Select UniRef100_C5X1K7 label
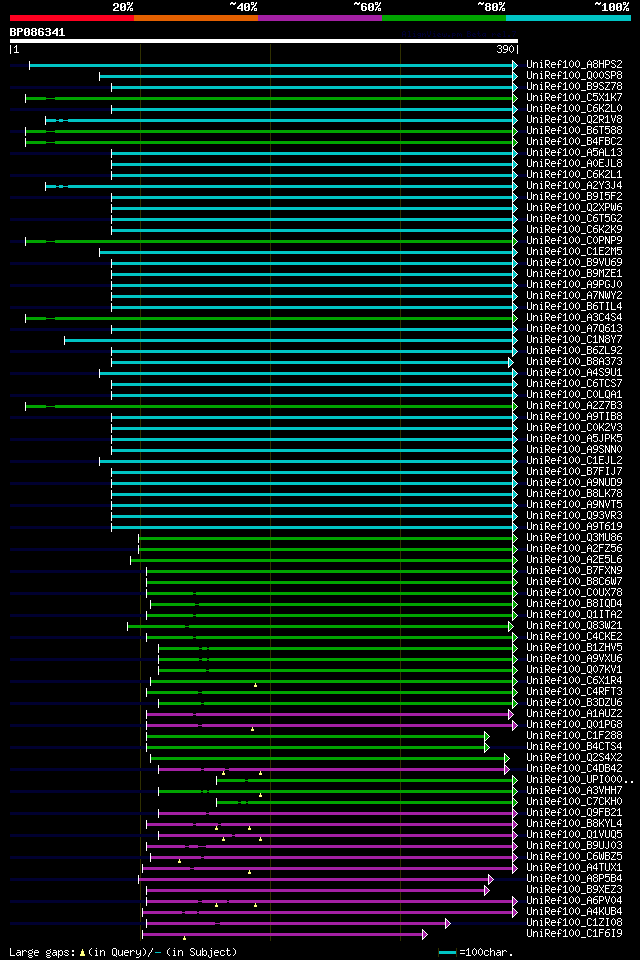 click(x=574, y=97)
